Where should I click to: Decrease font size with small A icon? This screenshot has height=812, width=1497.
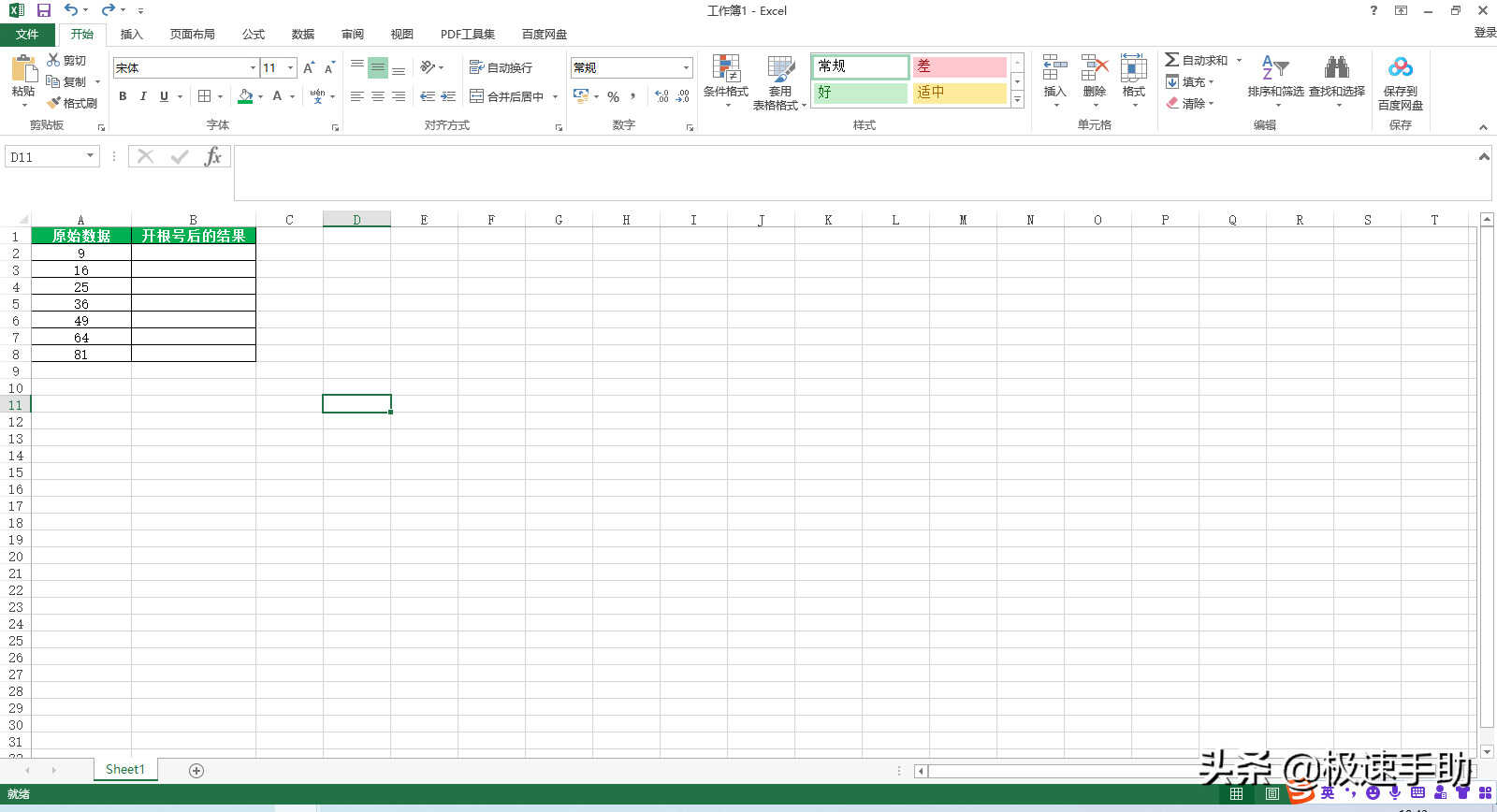[x=329, y=67]
